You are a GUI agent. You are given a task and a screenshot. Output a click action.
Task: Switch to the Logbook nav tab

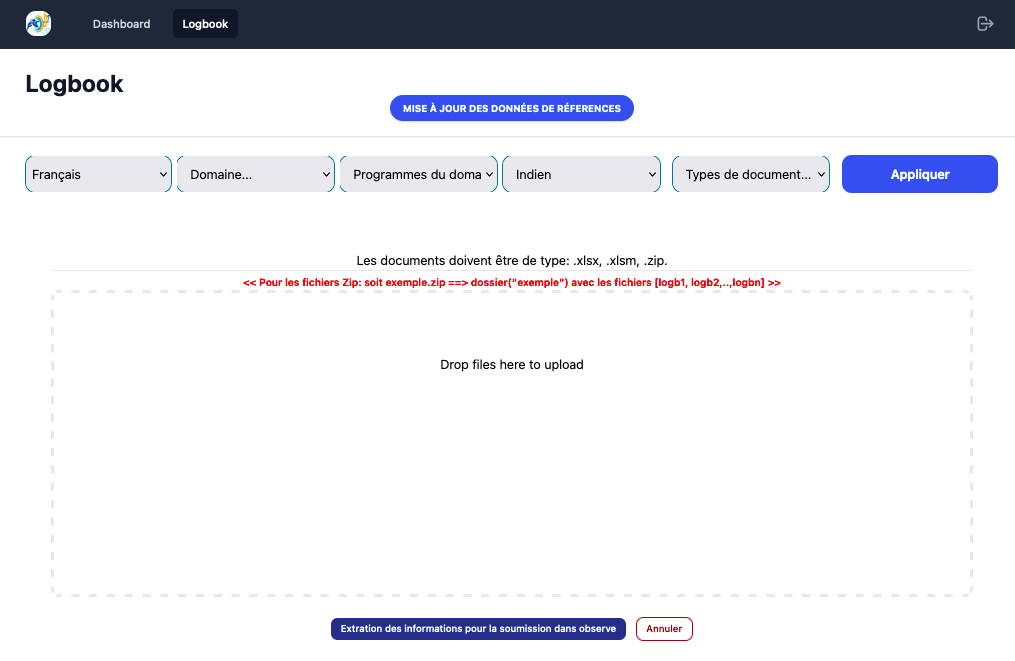click(x=205, y=24)
